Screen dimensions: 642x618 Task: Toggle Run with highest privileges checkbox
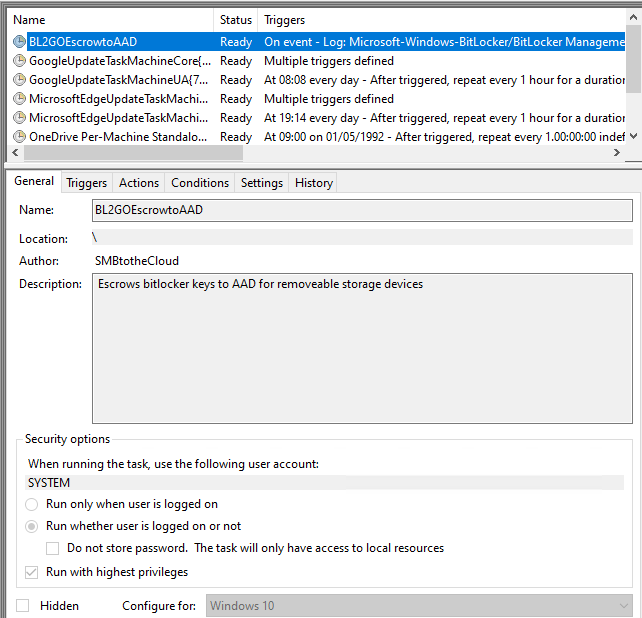33,573
